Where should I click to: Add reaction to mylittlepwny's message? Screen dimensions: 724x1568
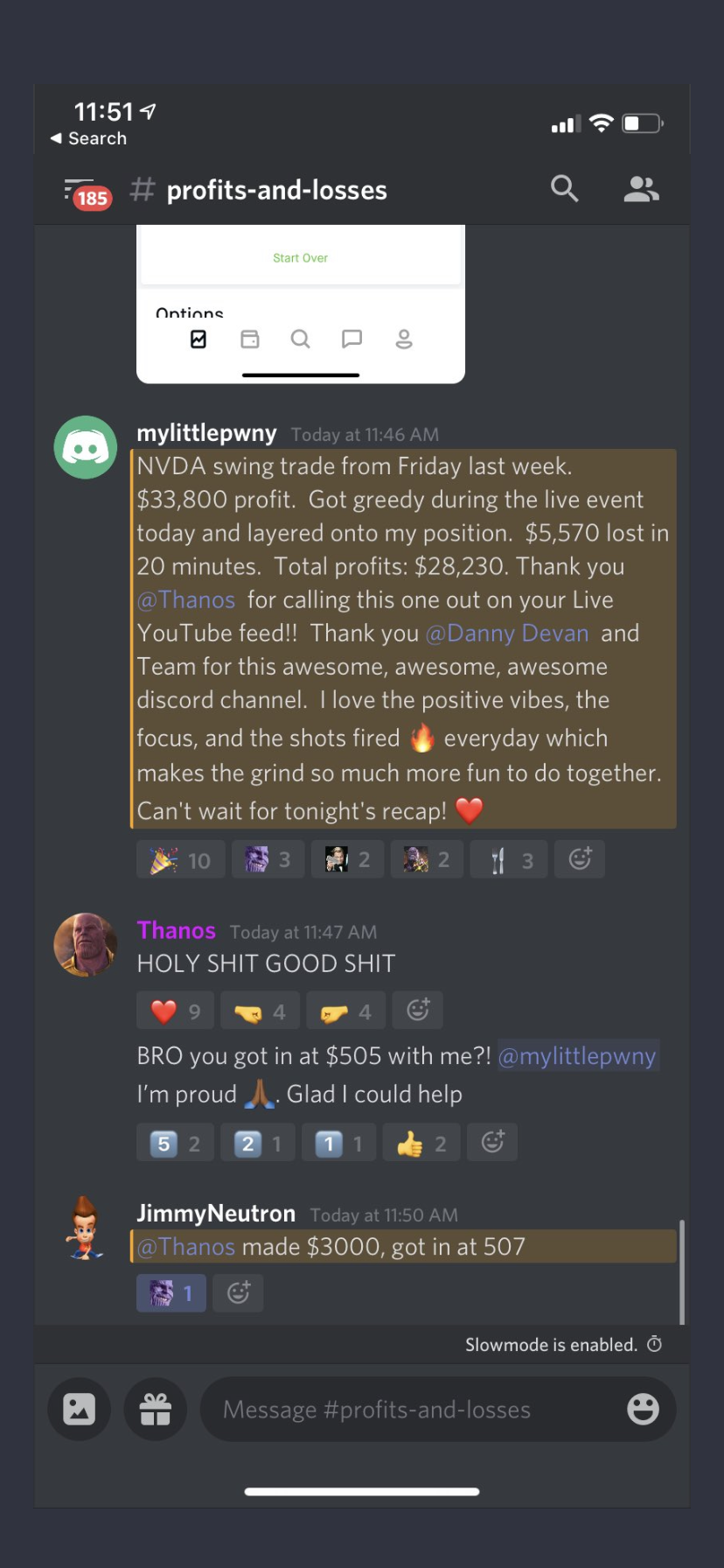click(580, 859)
